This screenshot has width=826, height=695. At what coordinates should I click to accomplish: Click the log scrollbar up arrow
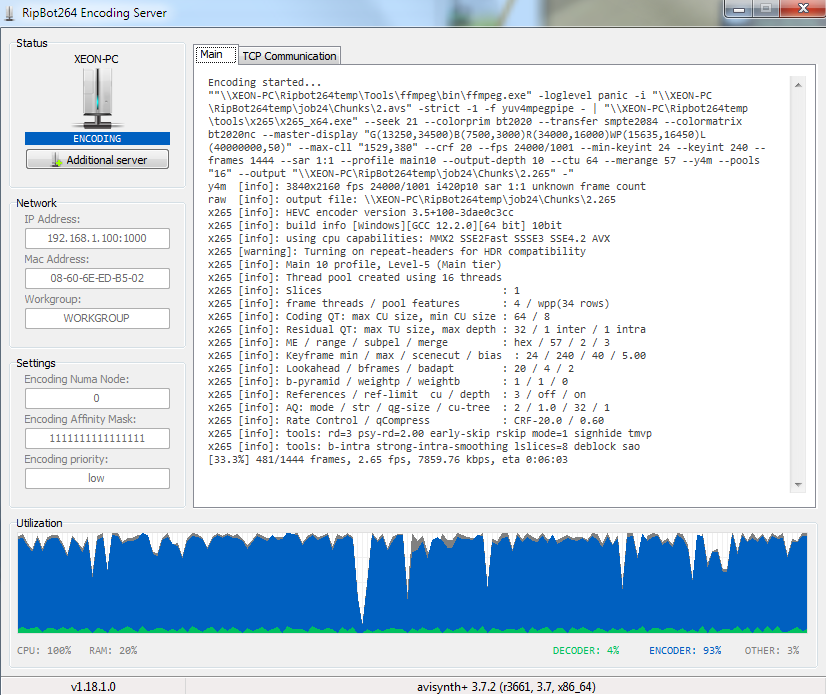798,85
